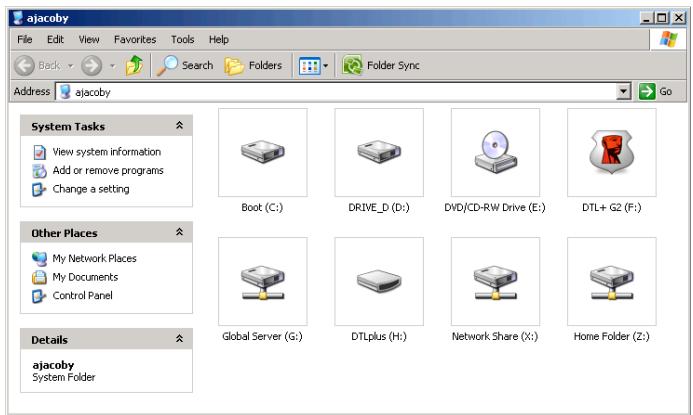This screenshot has height=415, width=693.
Task: Open the Control Panel link
Action: click(x=82, y=295)
